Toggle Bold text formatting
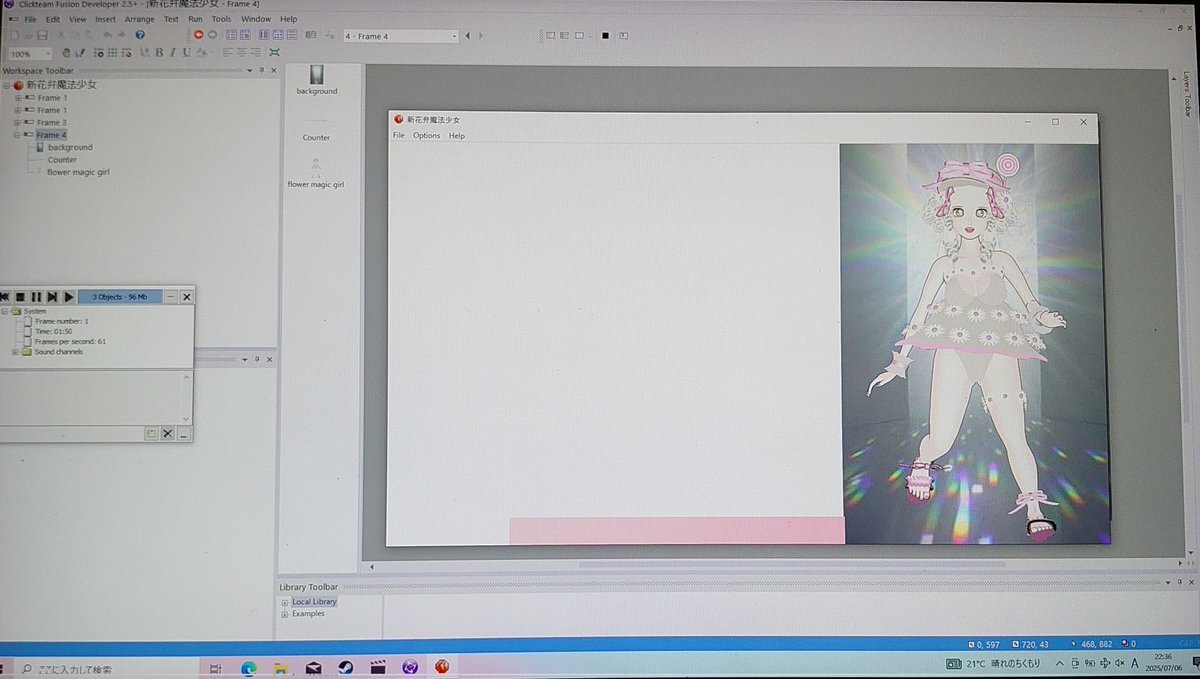 159,52
